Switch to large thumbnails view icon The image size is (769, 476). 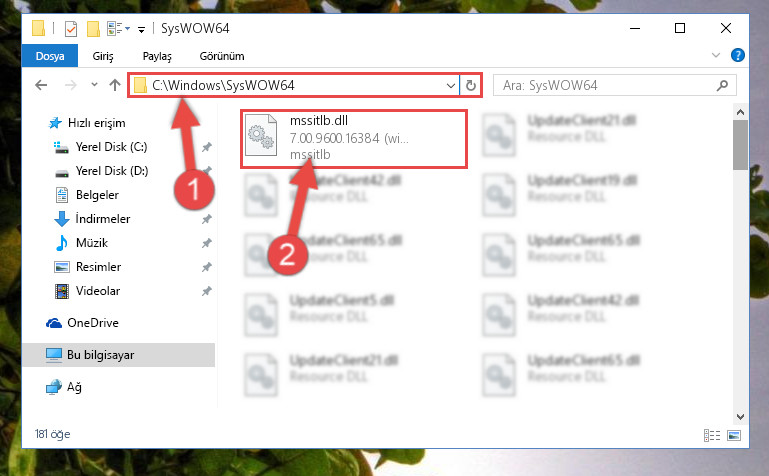(x=734, y=435)
